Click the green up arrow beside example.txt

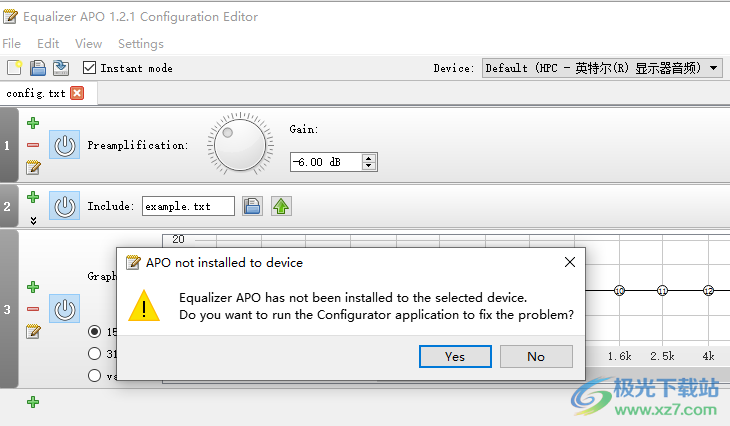click(281, 206)
